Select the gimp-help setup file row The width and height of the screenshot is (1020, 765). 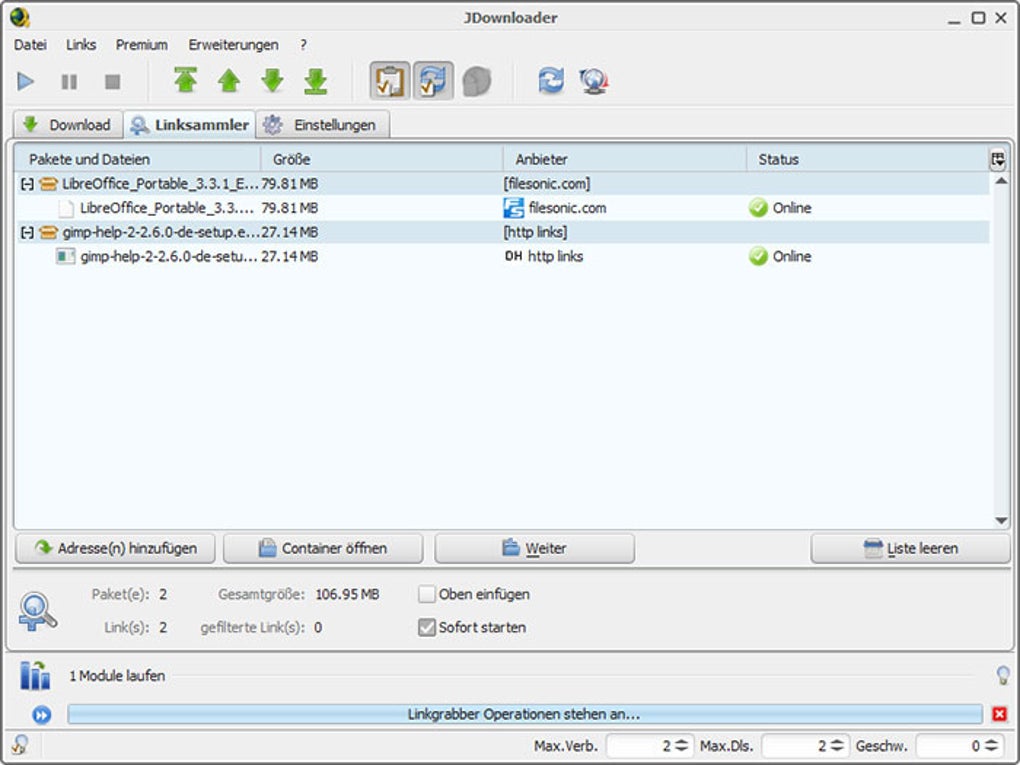pyautogui.click(x=502, y=256)
